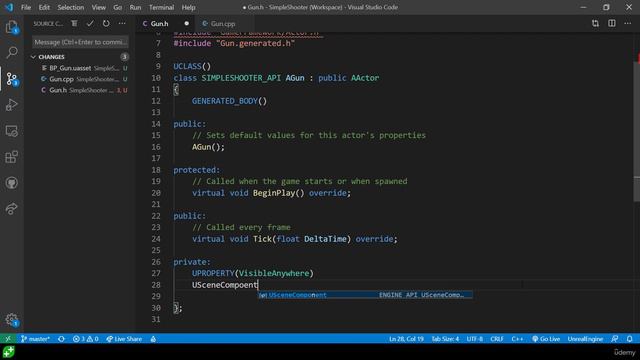
Task: Open the Selection menu
Action: [x=71, y=7]
